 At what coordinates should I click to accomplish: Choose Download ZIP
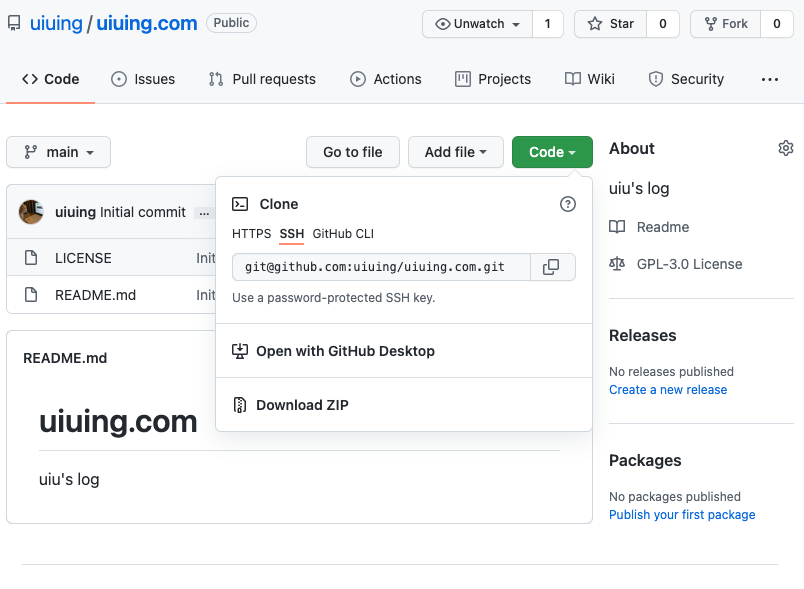tap(302, 405)
